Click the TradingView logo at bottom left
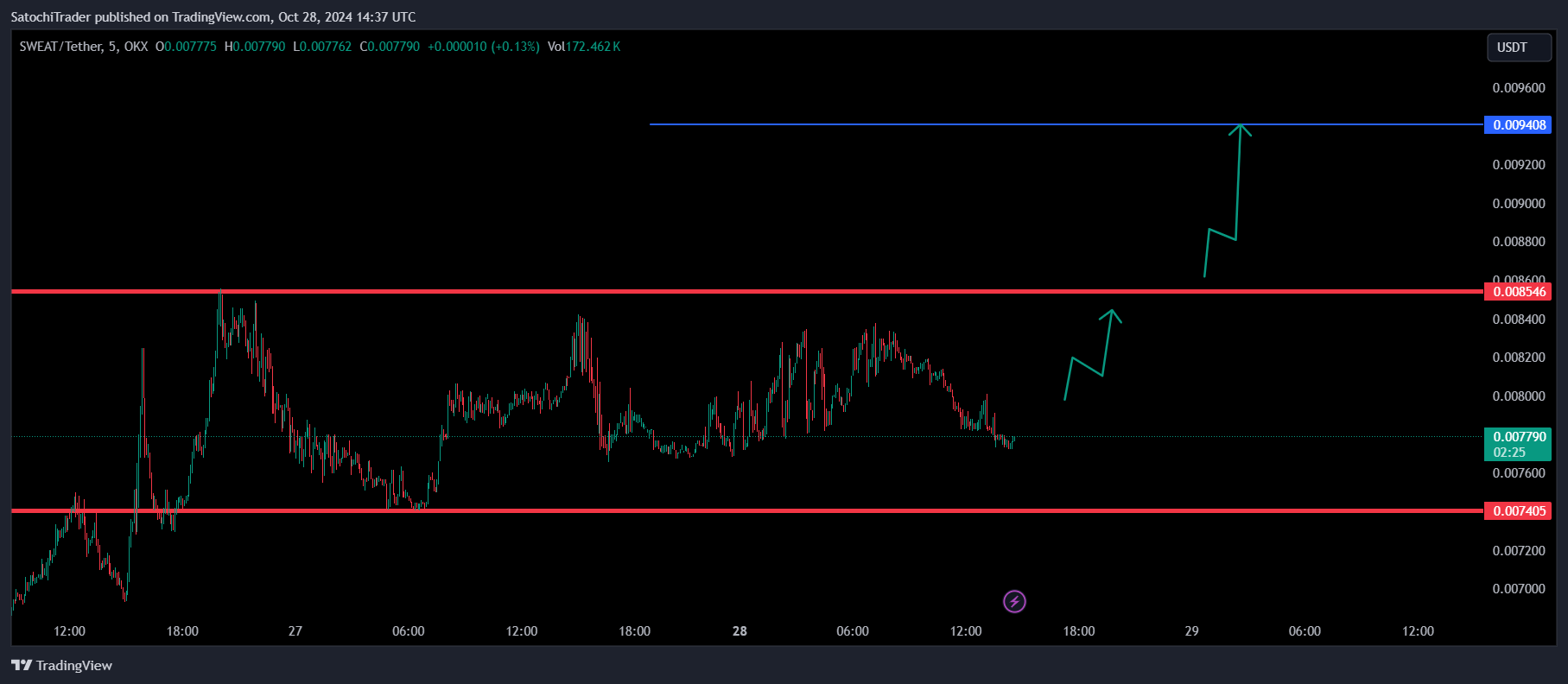1568x684 pixels. click(61, 665)
